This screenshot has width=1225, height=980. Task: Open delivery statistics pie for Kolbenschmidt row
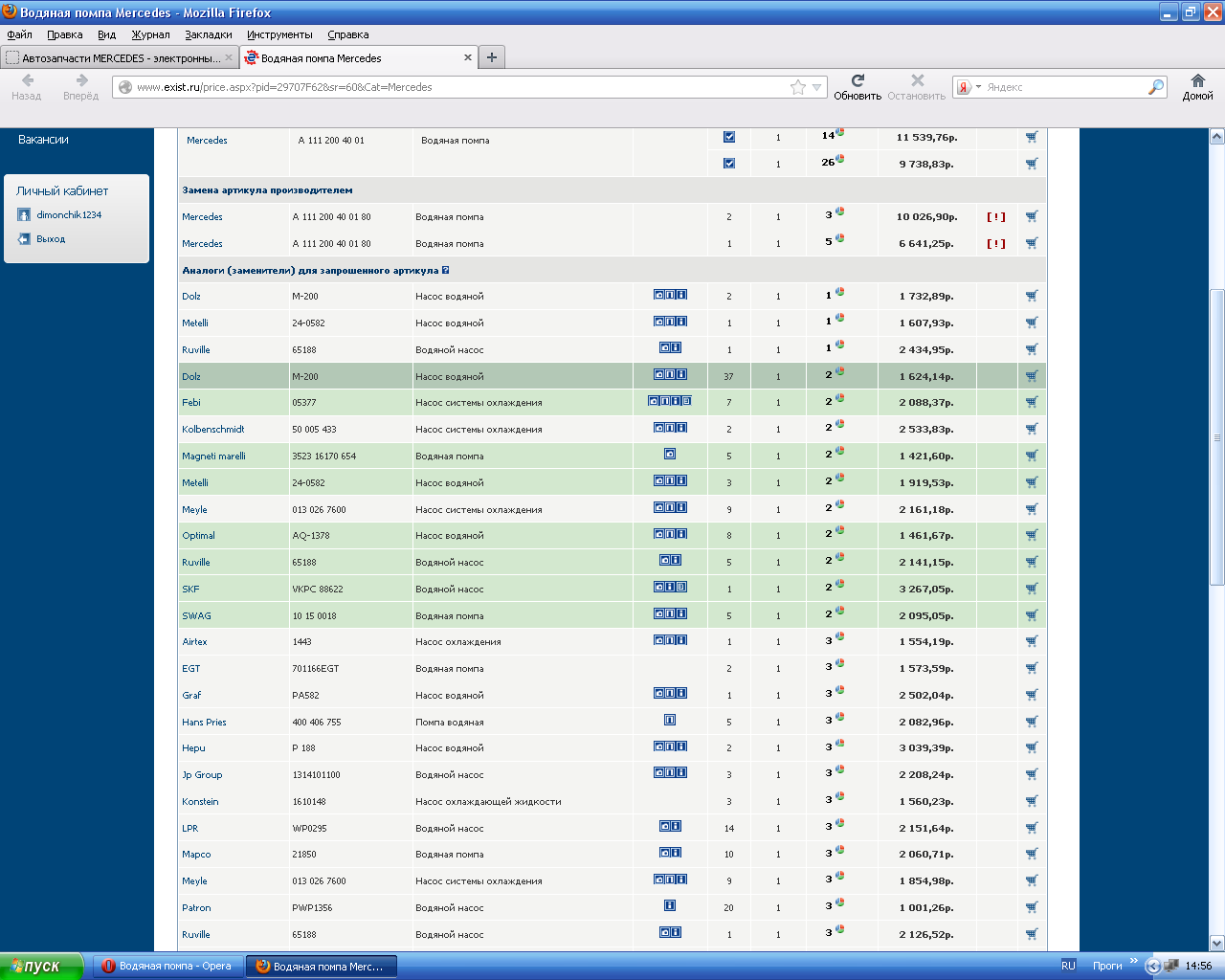point(839,424)
